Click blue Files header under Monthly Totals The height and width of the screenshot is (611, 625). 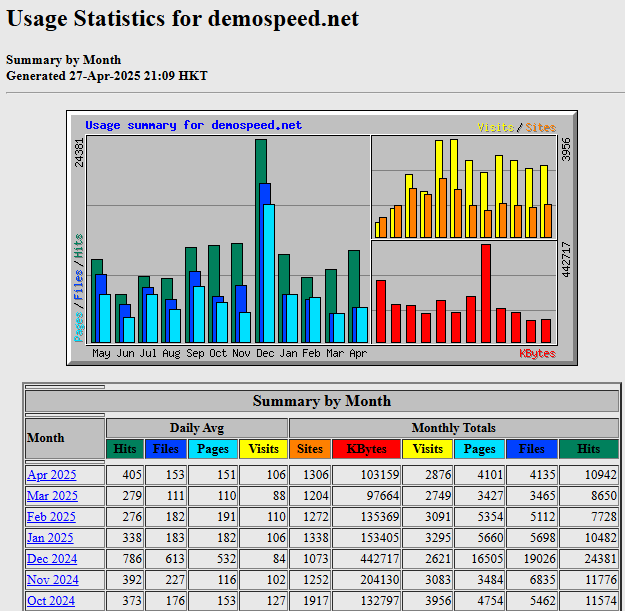[x=532, y=450]
